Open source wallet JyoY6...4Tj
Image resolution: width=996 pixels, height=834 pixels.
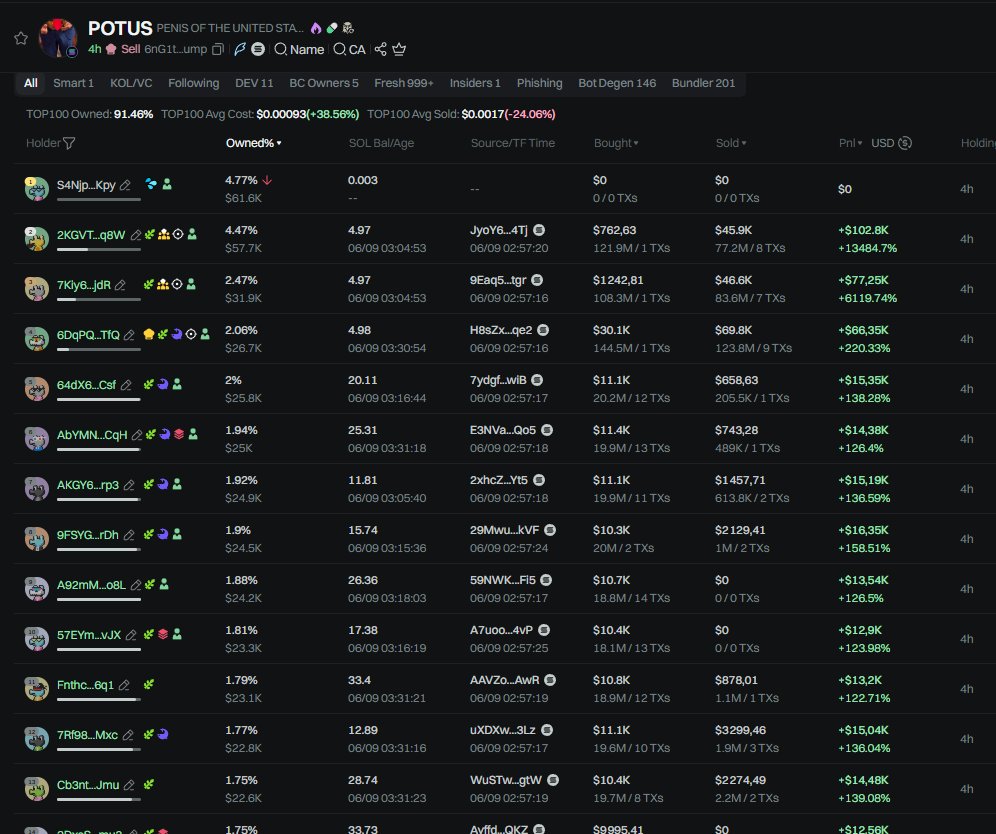pos(499,231)
